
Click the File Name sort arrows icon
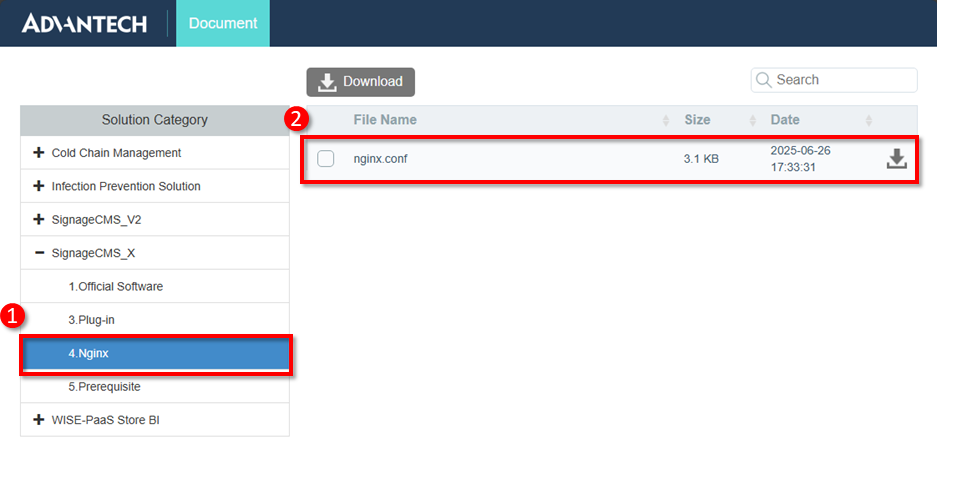pos(666,121)
